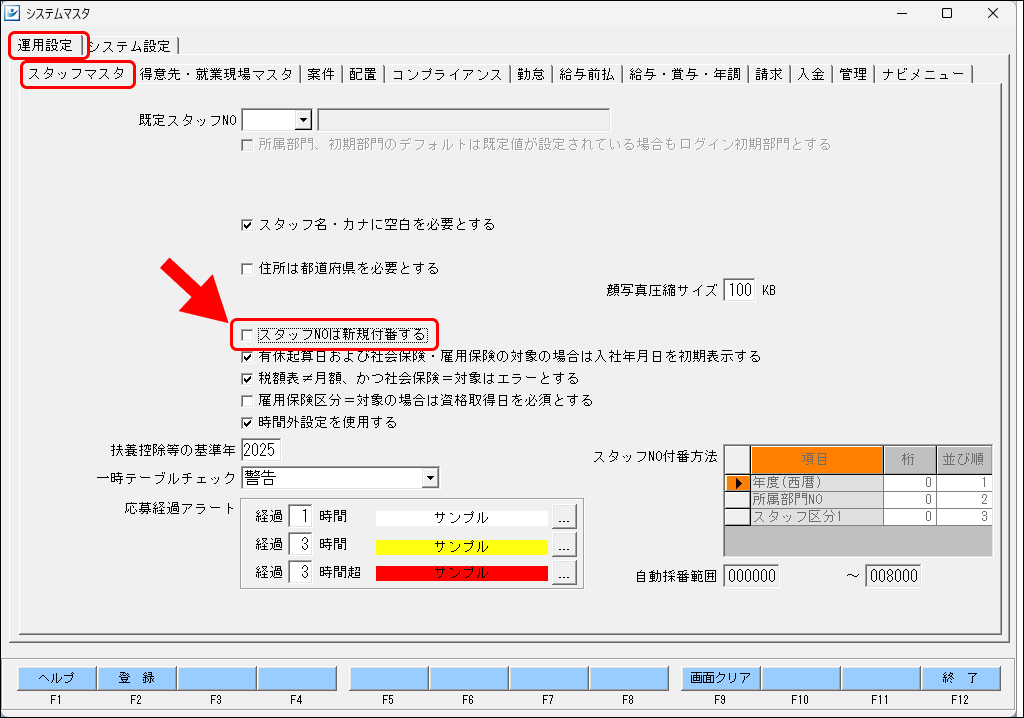Switch to 給与・賞与・年調 tab
This screenshot has width=1024, height=718.
tap(685, 74)
